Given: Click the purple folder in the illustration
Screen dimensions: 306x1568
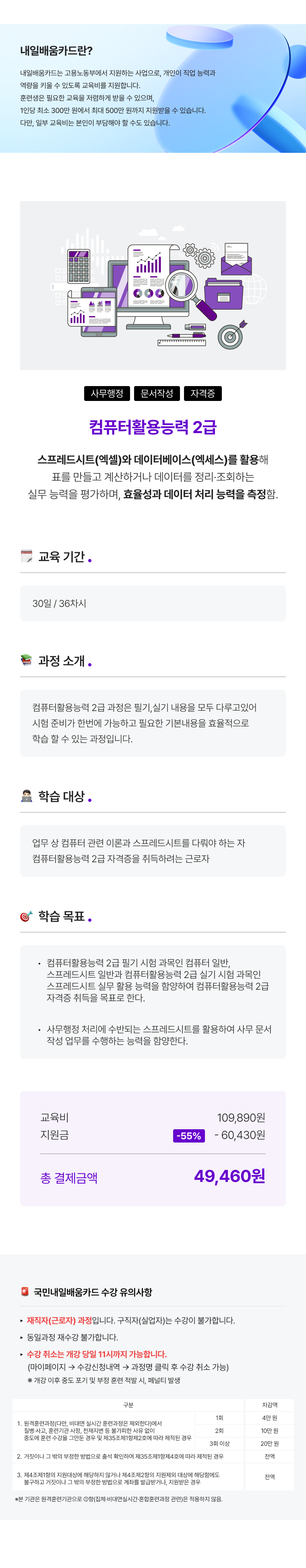Looking at the screenshot, I should click(223, 292).
